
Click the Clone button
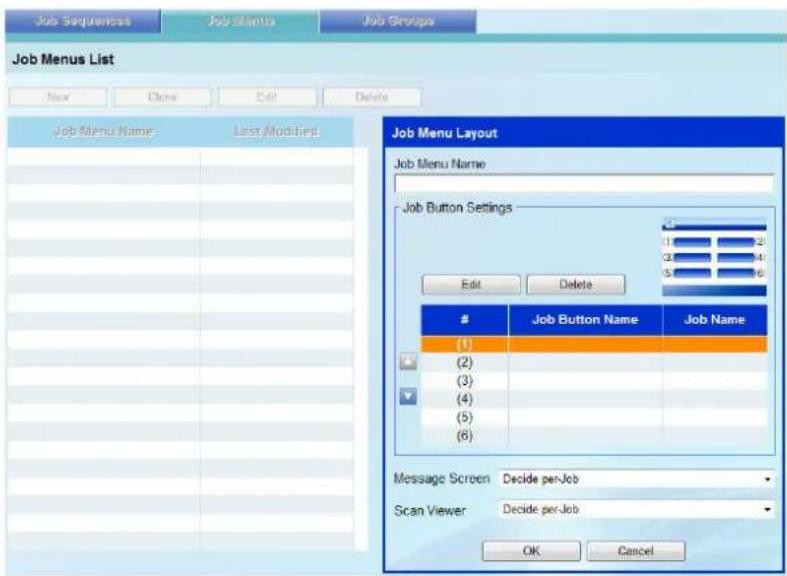click(x=163, y=97)
